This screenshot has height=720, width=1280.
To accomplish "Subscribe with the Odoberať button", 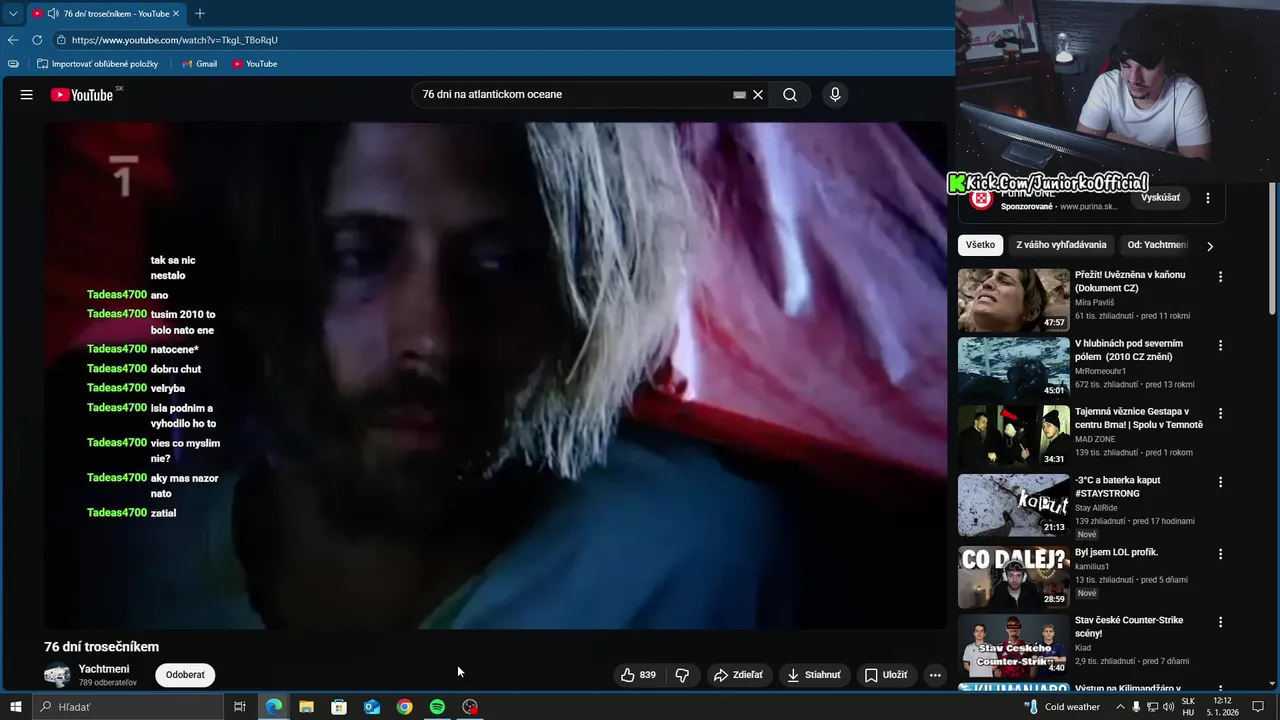I will [x=185, y=675].
